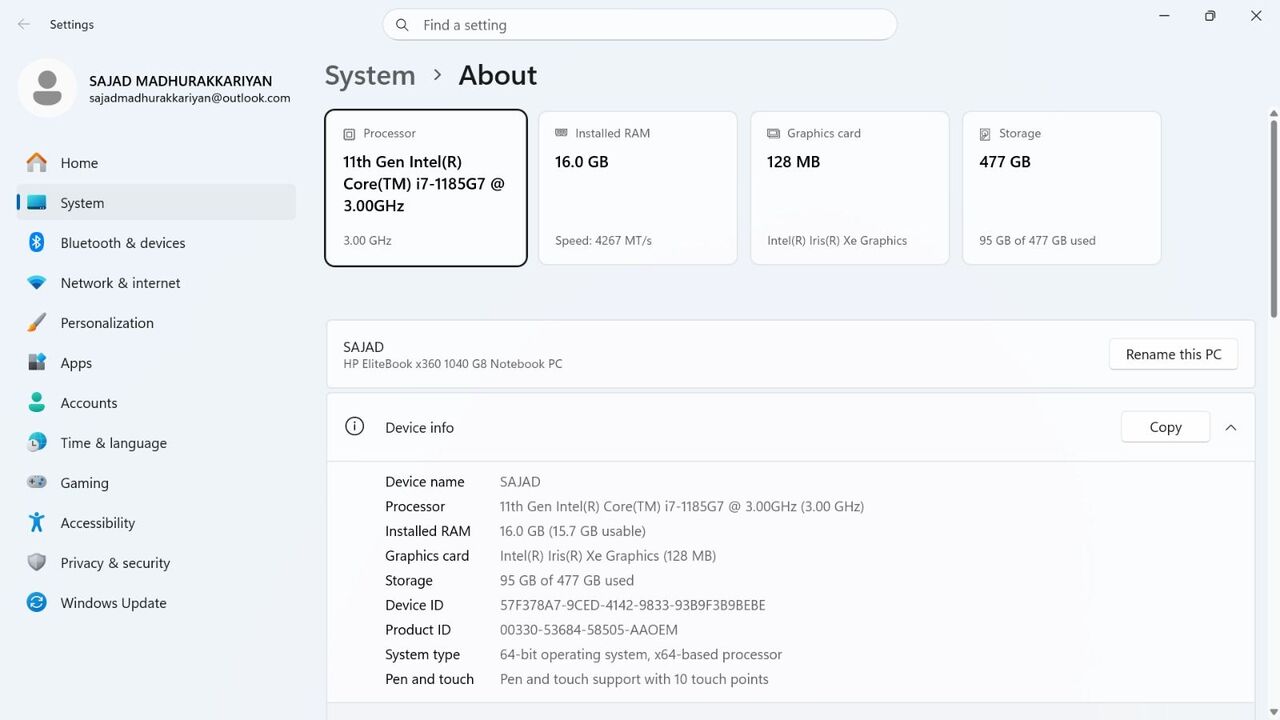This screenshot has height=720, width=1280.
Task: Go to Gaming settings
Action: (157, 482)
